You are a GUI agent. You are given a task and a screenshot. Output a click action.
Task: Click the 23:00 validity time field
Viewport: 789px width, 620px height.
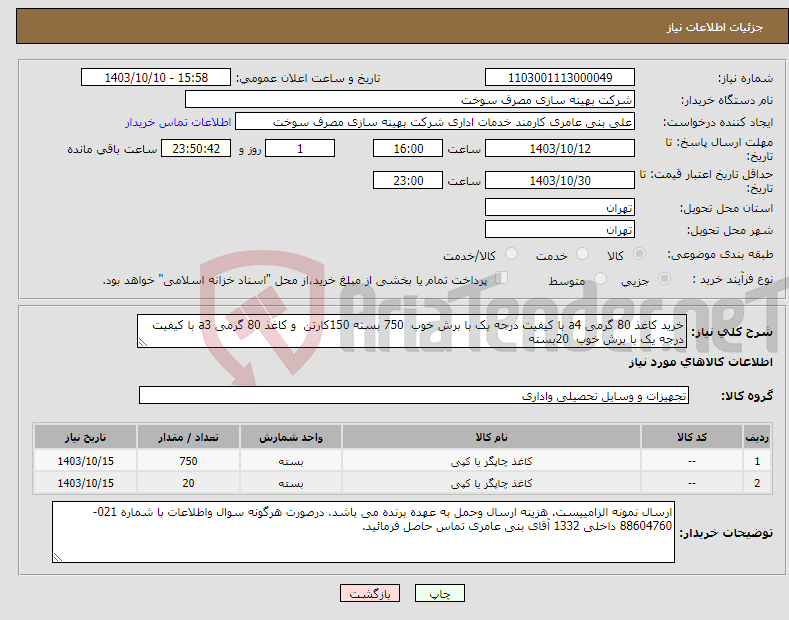408,180
